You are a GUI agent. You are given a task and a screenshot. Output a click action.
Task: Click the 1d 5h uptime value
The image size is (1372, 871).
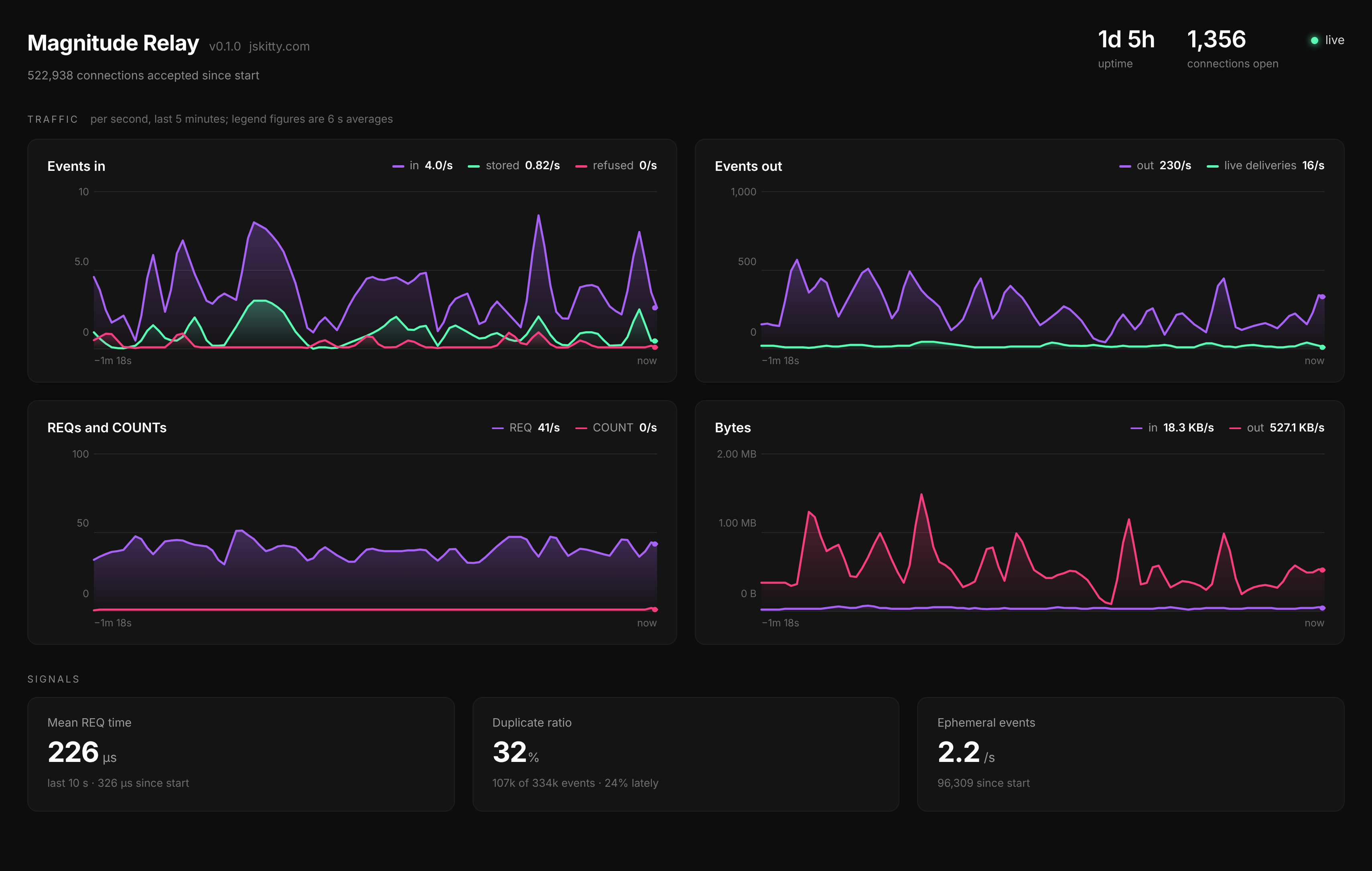pos(1126,39)
